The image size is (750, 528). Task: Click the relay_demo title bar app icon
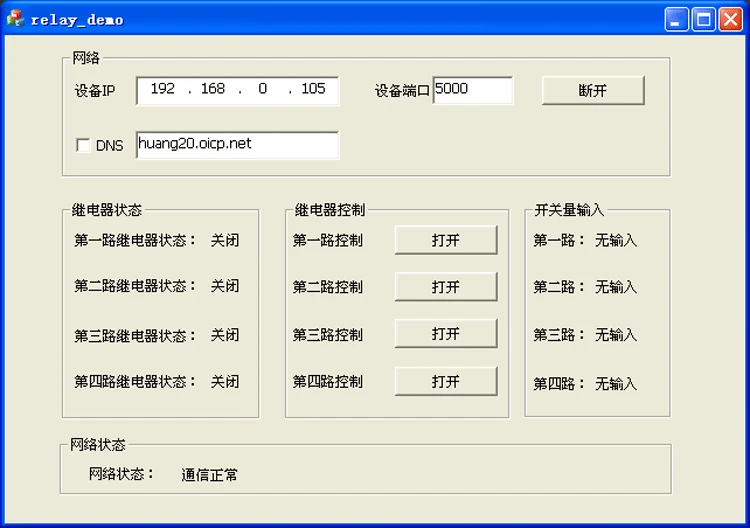tap(15, 19)
